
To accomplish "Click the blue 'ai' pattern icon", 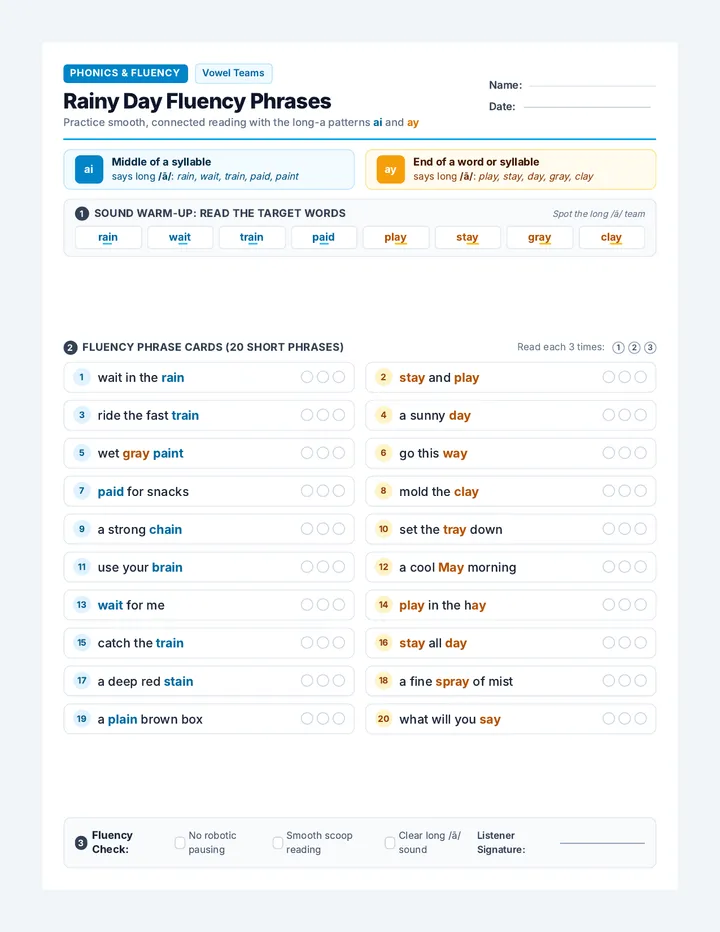I will pyautogui.click(x=89, y=169).
